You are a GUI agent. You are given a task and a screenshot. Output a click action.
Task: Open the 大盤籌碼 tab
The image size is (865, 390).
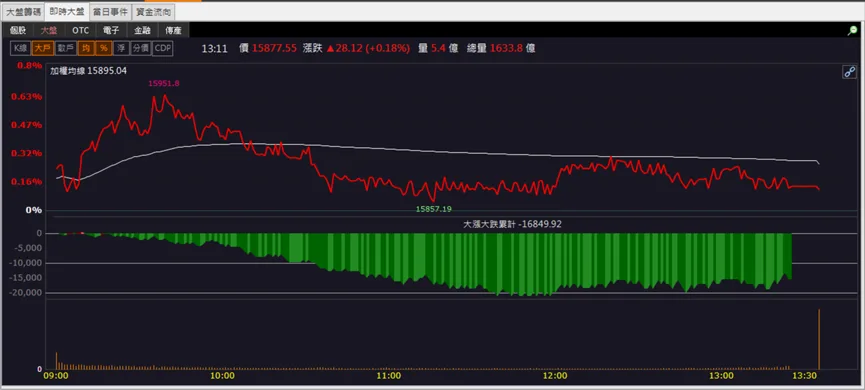point(23,12)
